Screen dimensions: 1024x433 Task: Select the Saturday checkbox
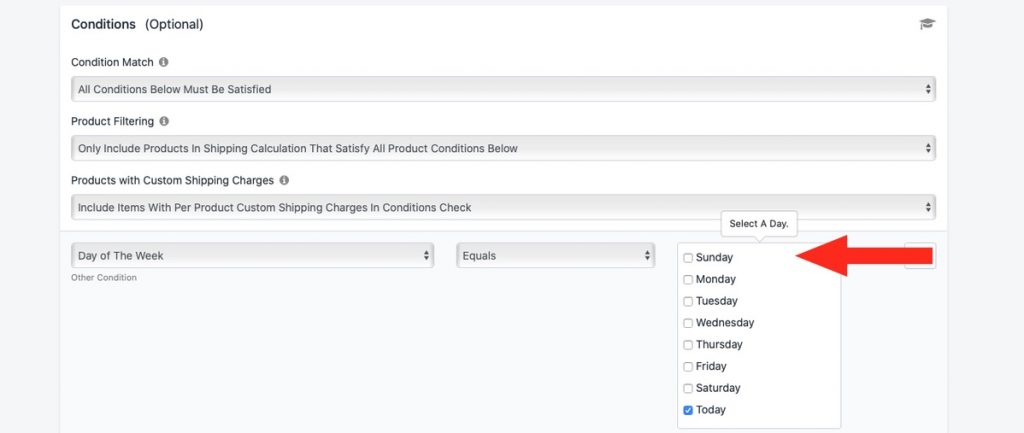pos(688,389)
